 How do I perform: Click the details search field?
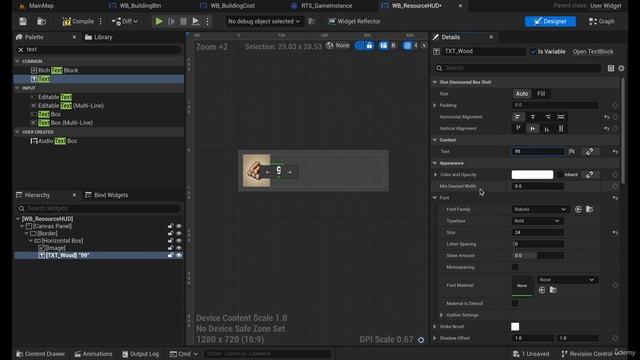(518, 68)
